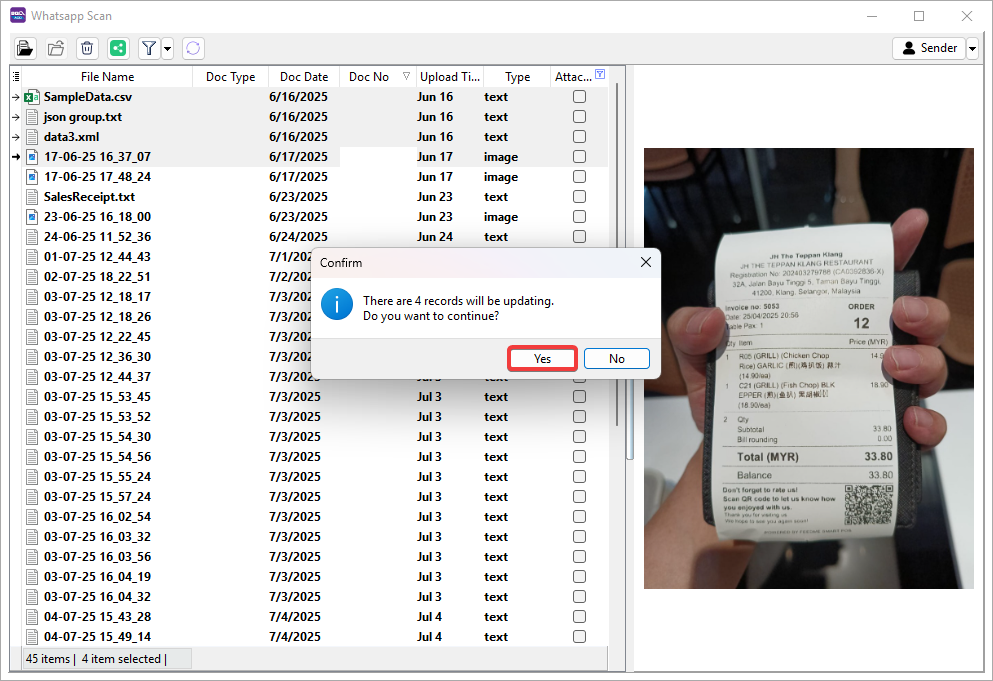The width and height of the screenshot is (993, 681).
Task: Sort by the Doc Date column header
Action: coord(303,77)
